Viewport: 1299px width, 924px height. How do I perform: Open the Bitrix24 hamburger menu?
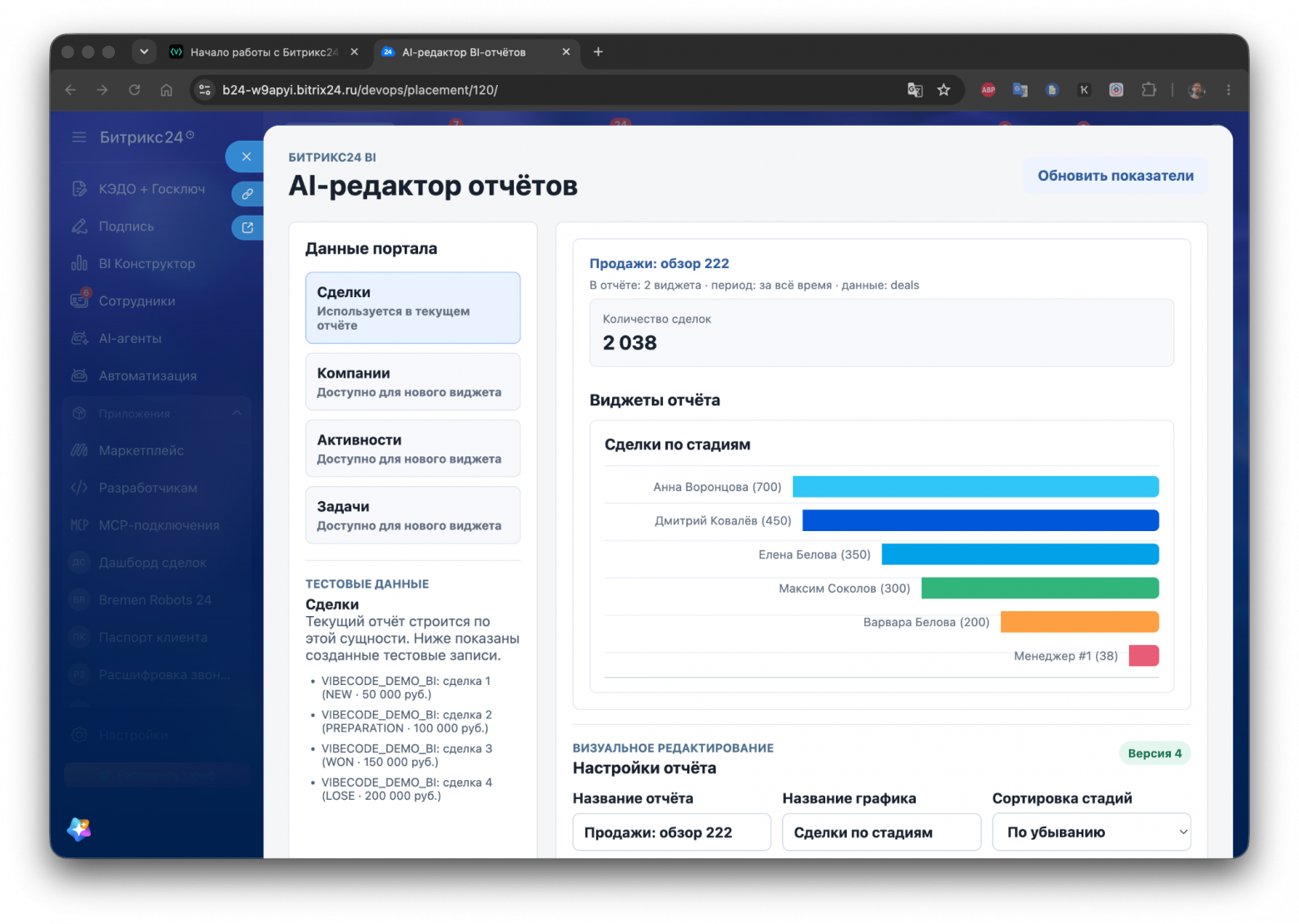[79, 137]
